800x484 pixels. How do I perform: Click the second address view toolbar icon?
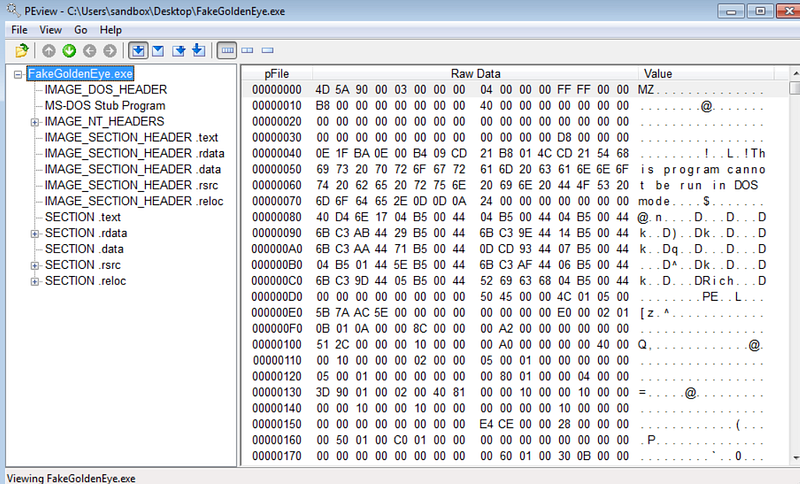(x=158, y=50)
